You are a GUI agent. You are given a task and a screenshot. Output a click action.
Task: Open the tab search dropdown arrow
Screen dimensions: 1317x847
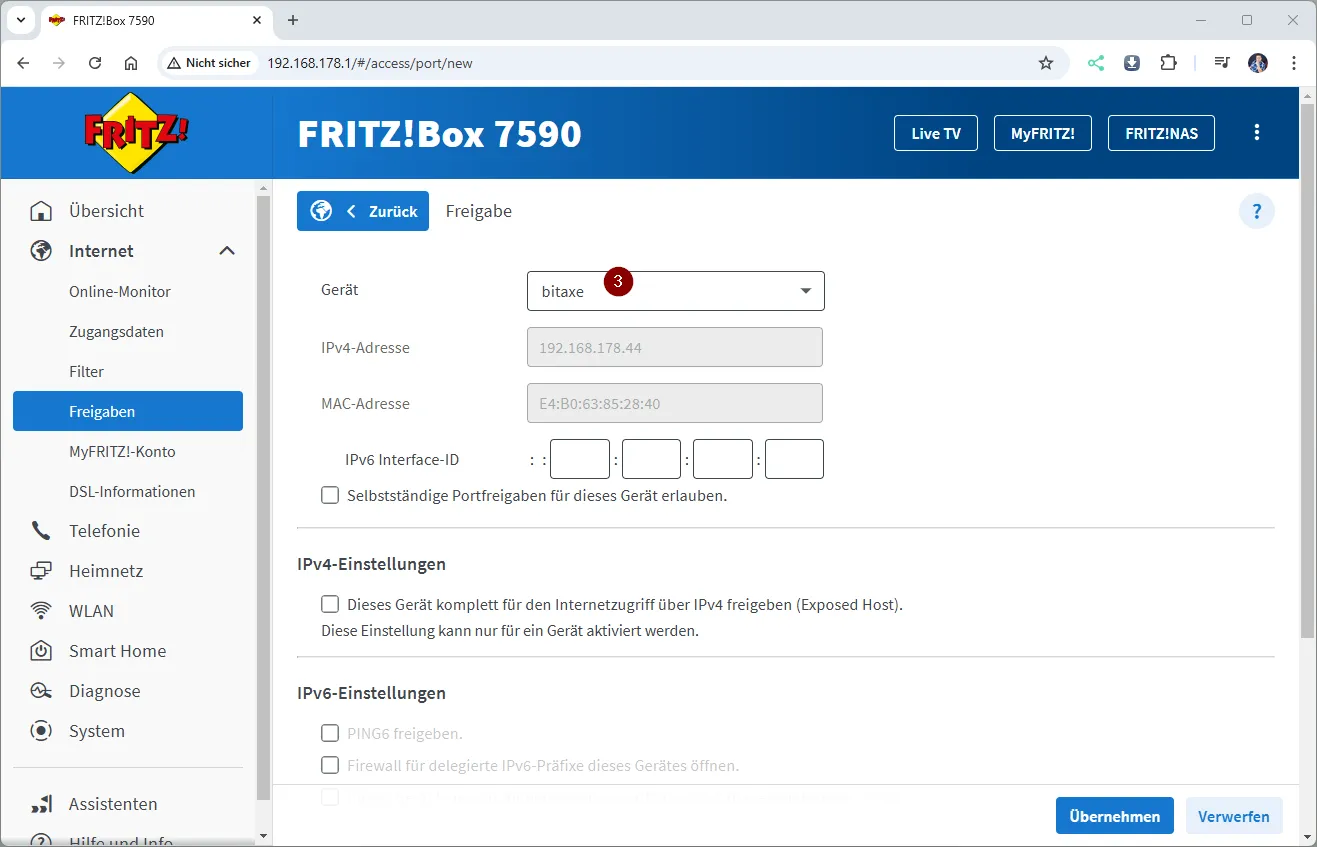(20, 20)
